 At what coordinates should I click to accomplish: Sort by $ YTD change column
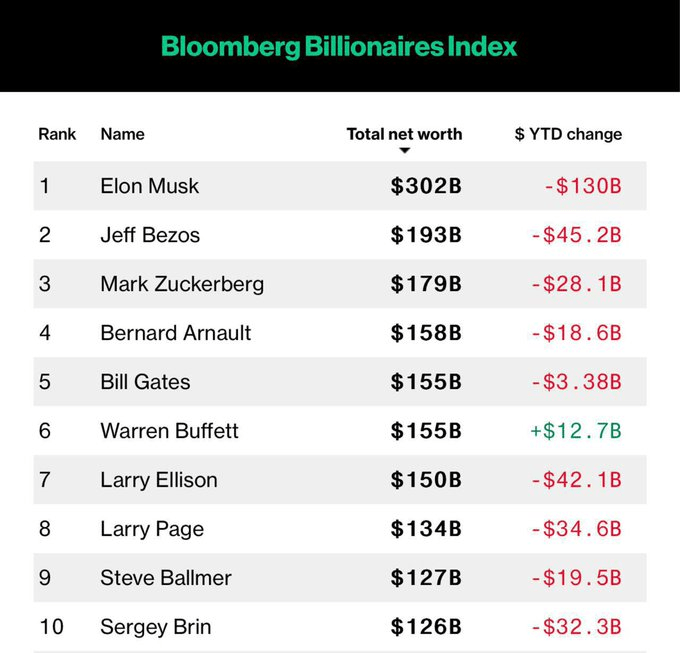tap(568, 134)
